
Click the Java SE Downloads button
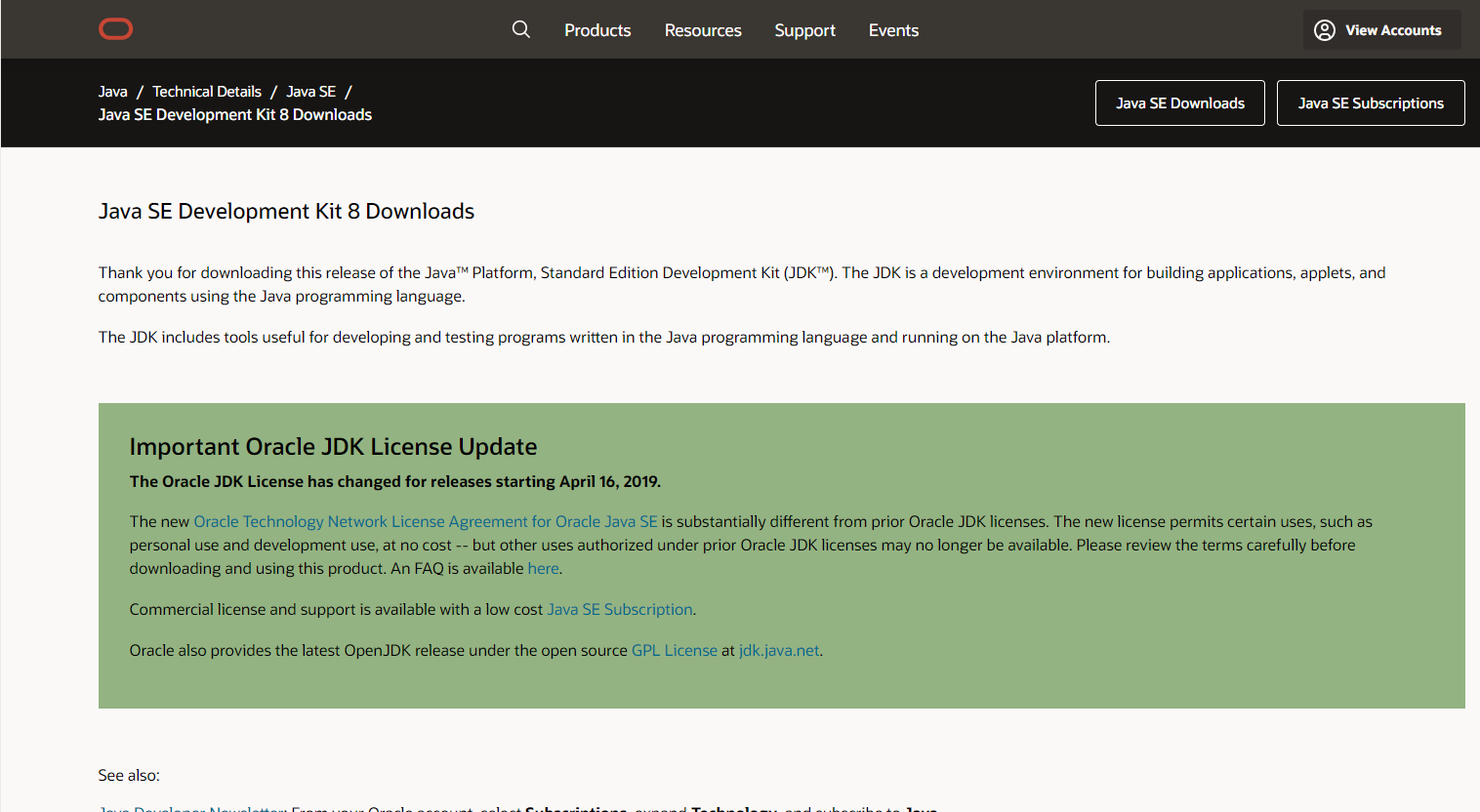tap(1179, 103)
